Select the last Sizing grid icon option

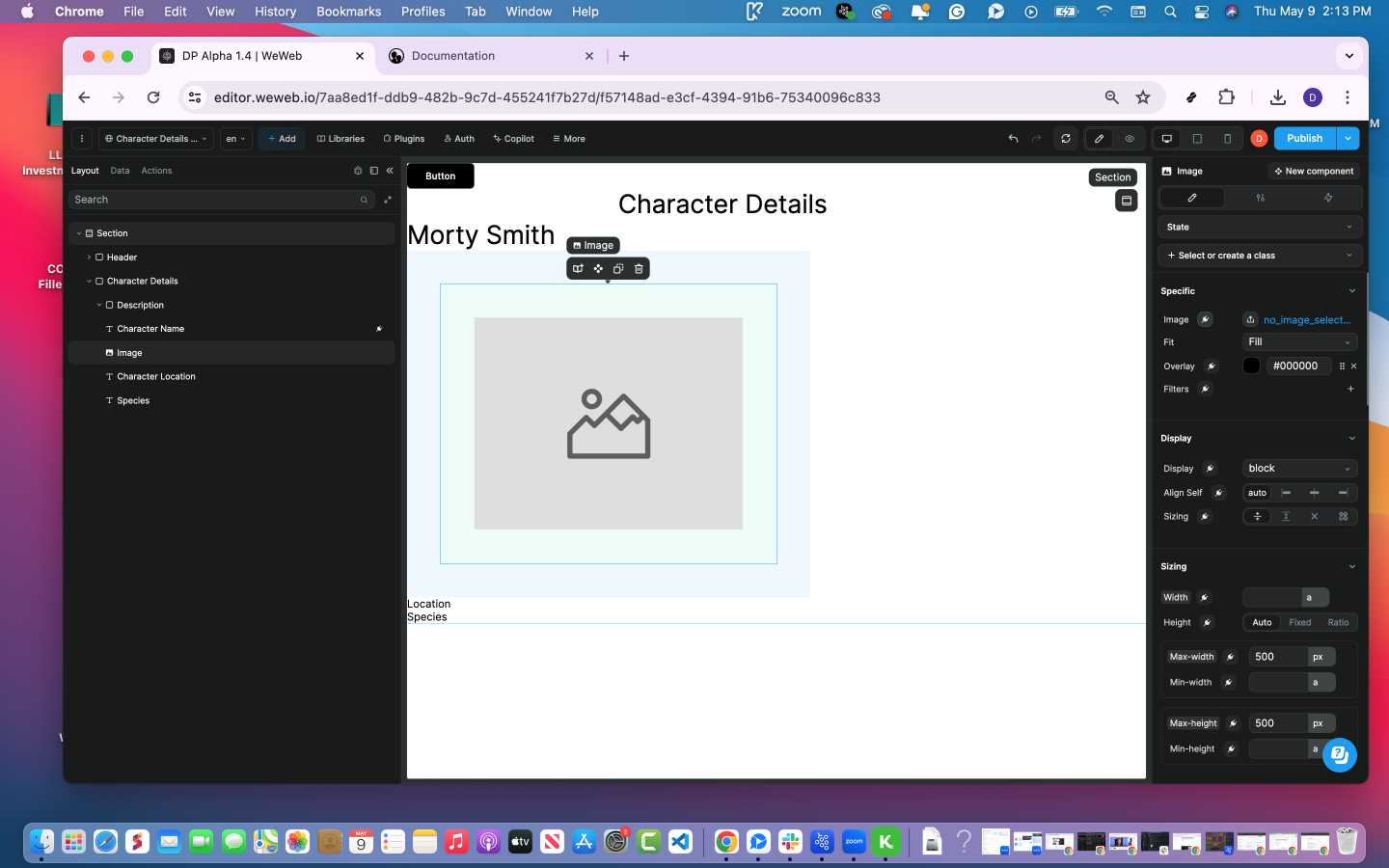click(1343, 517)
